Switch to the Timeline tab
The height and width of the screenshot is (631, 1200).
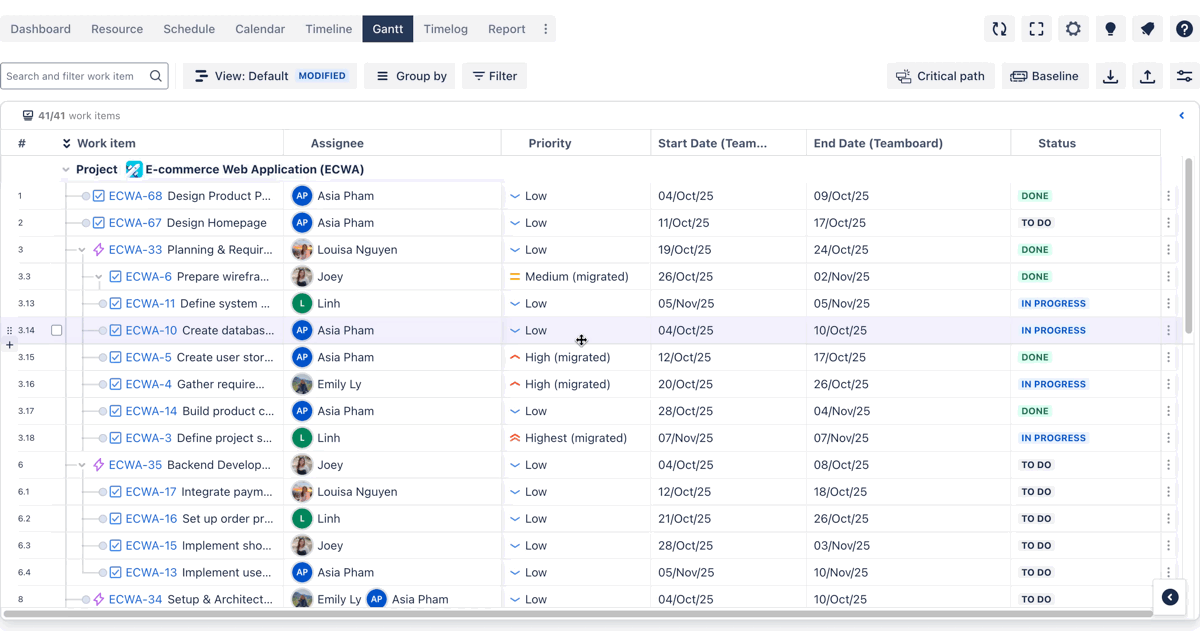[328, 29]
